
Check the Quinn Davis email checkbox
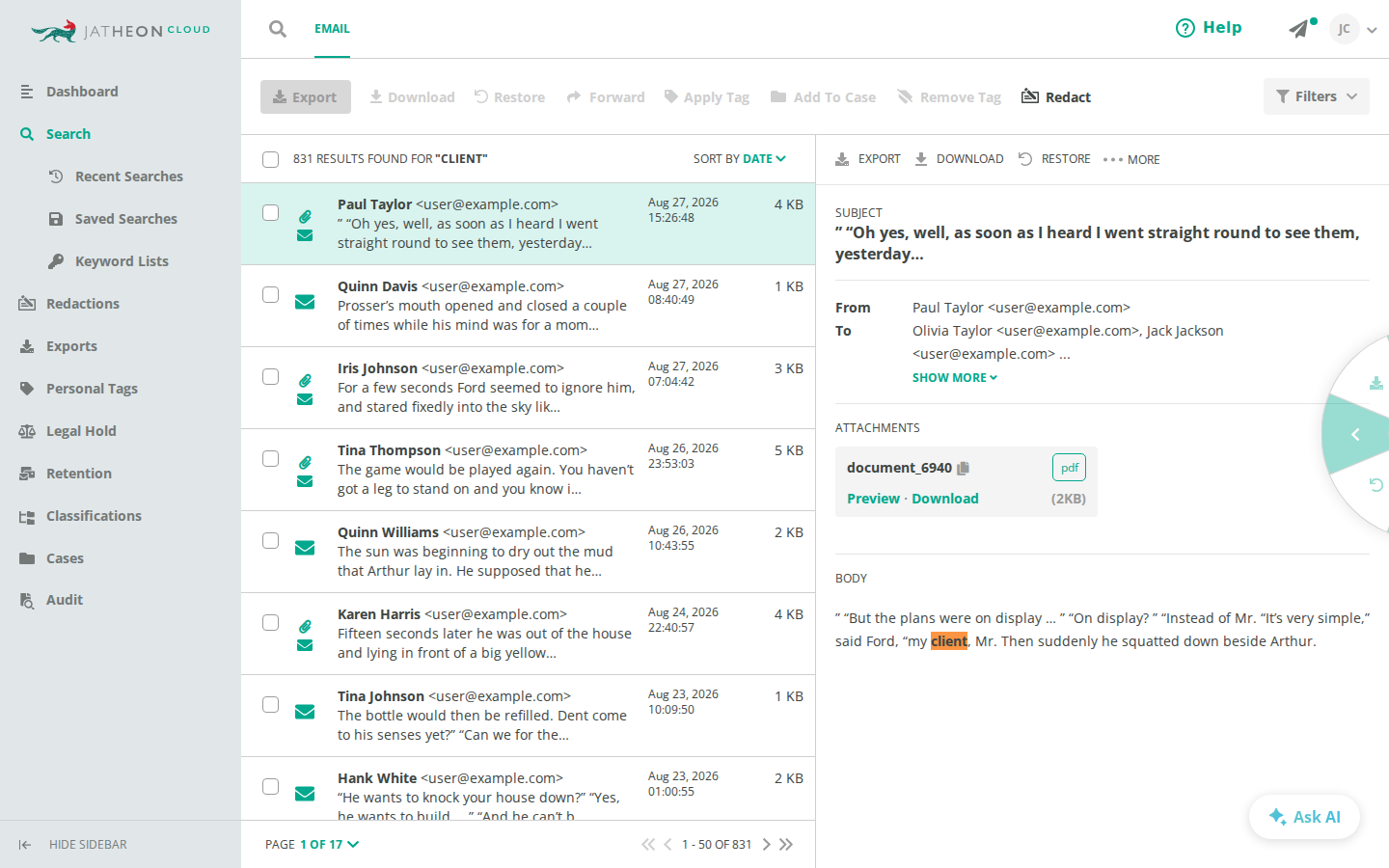click(x=271, y=294)
